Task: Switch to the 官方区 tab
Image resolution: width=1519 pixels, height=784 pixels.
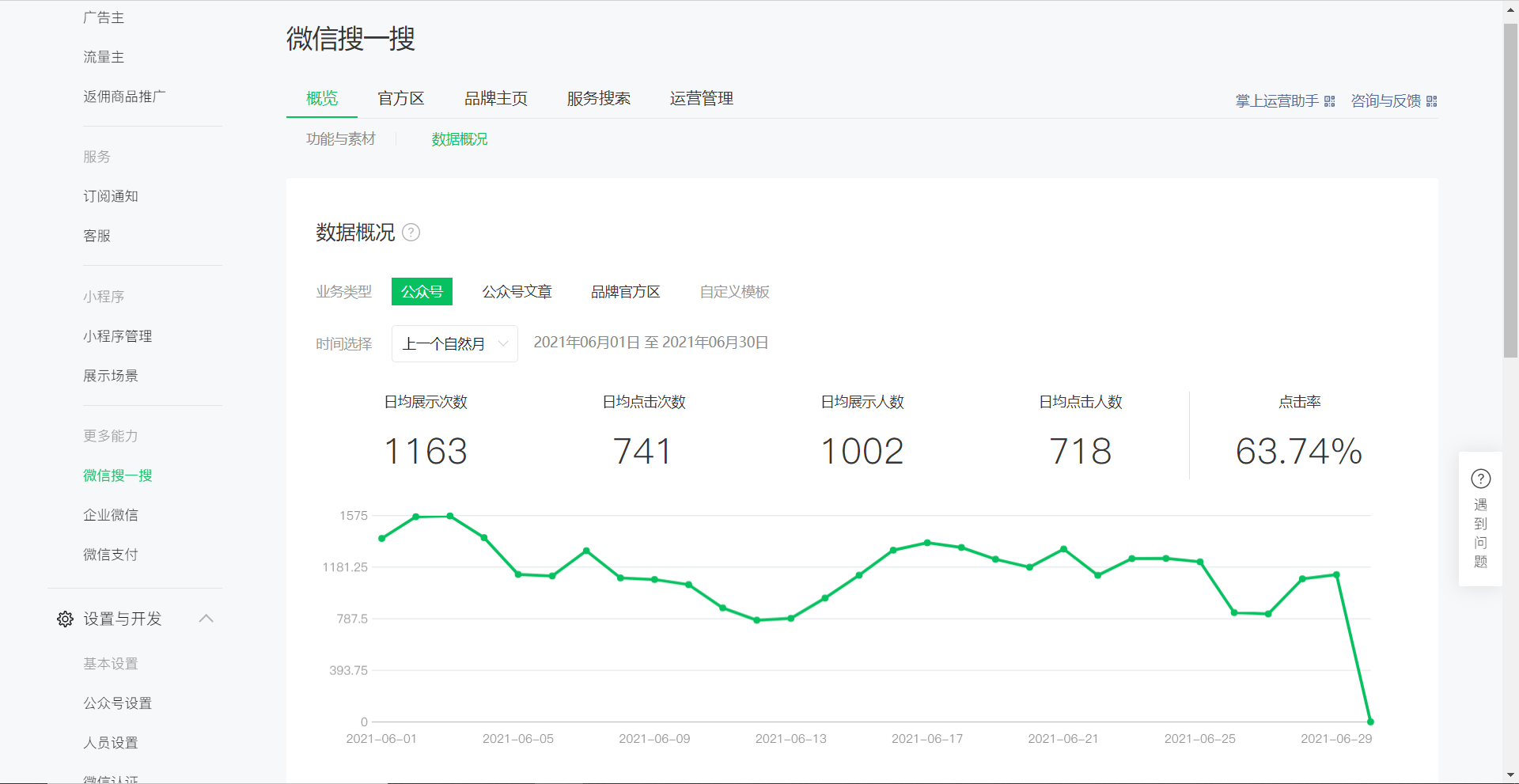Action: click(401, 98)
